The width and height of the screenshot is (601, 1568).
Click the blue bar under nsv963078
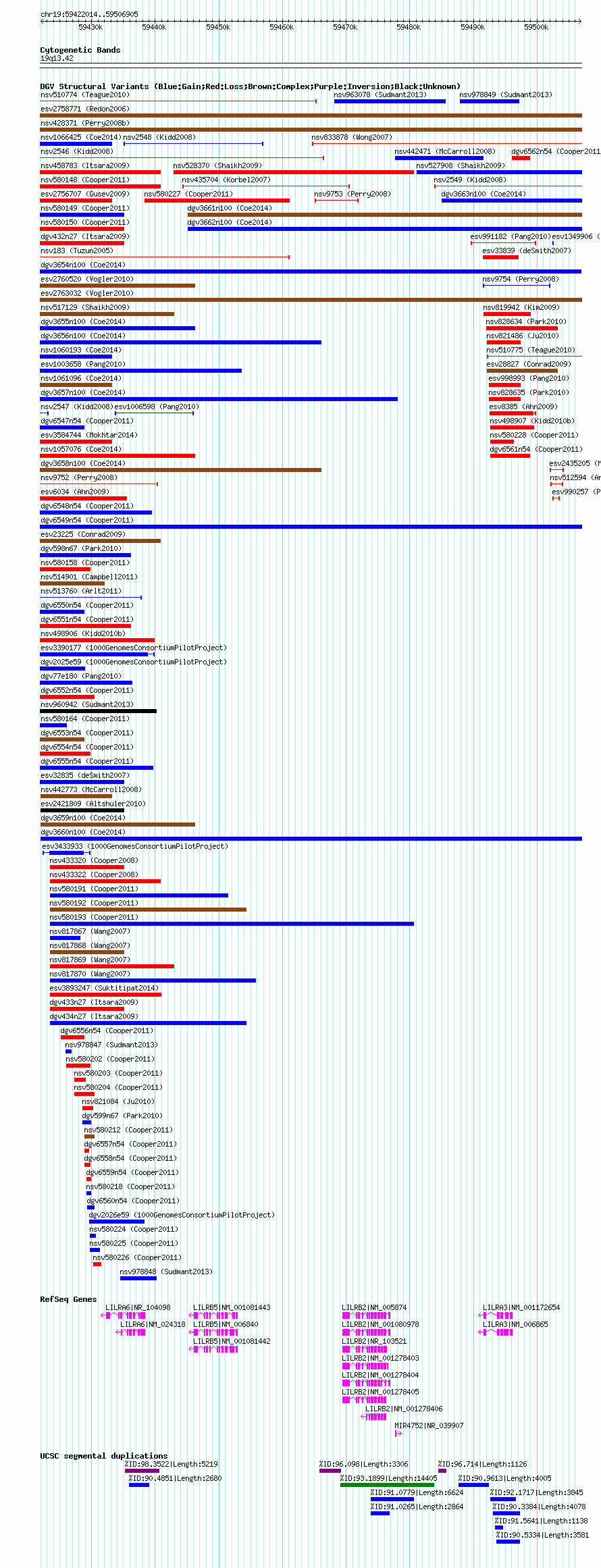390,101
